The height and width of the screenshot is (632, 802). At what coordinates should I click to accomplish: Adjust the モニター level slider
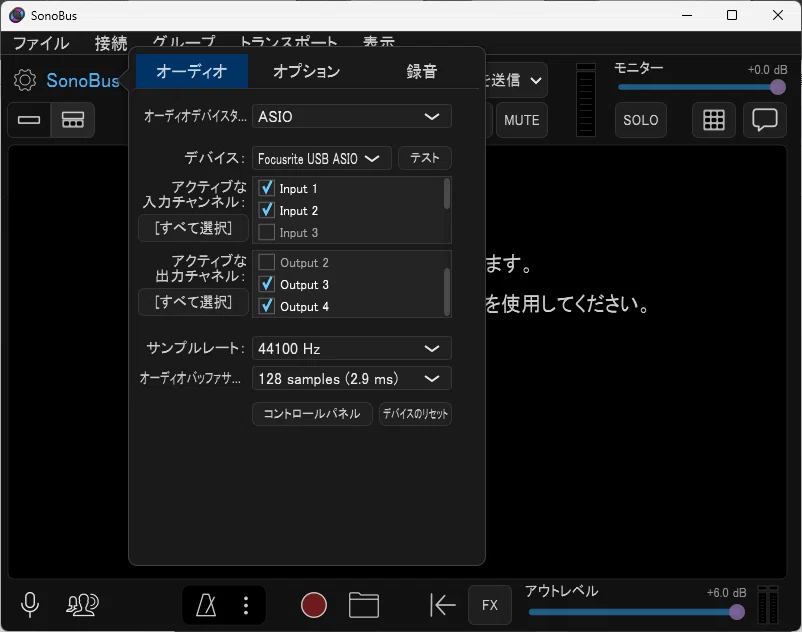702,87
